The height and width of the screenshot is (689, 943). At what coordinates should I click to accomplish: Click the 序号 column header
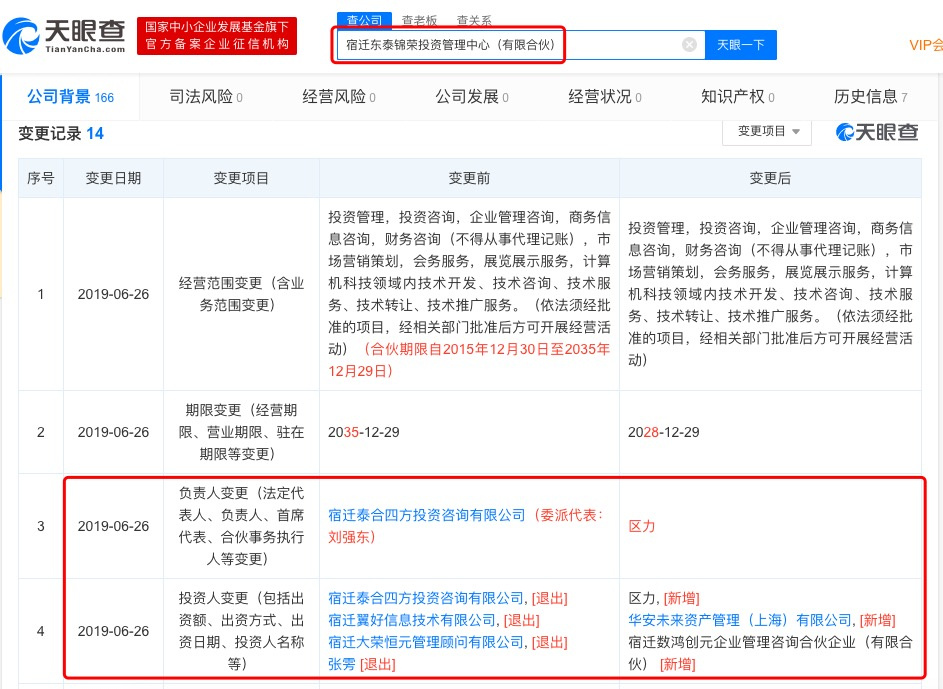[x=40, y=178]
